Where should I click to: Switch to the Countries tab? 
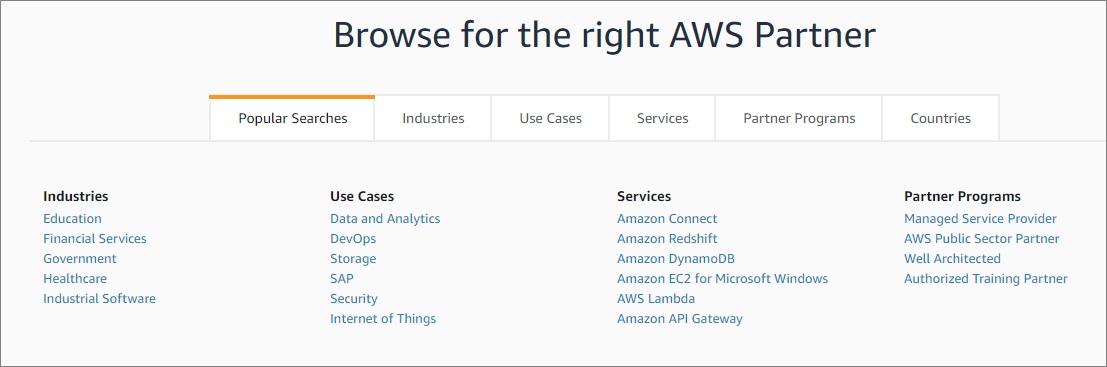tap(940, 119)
